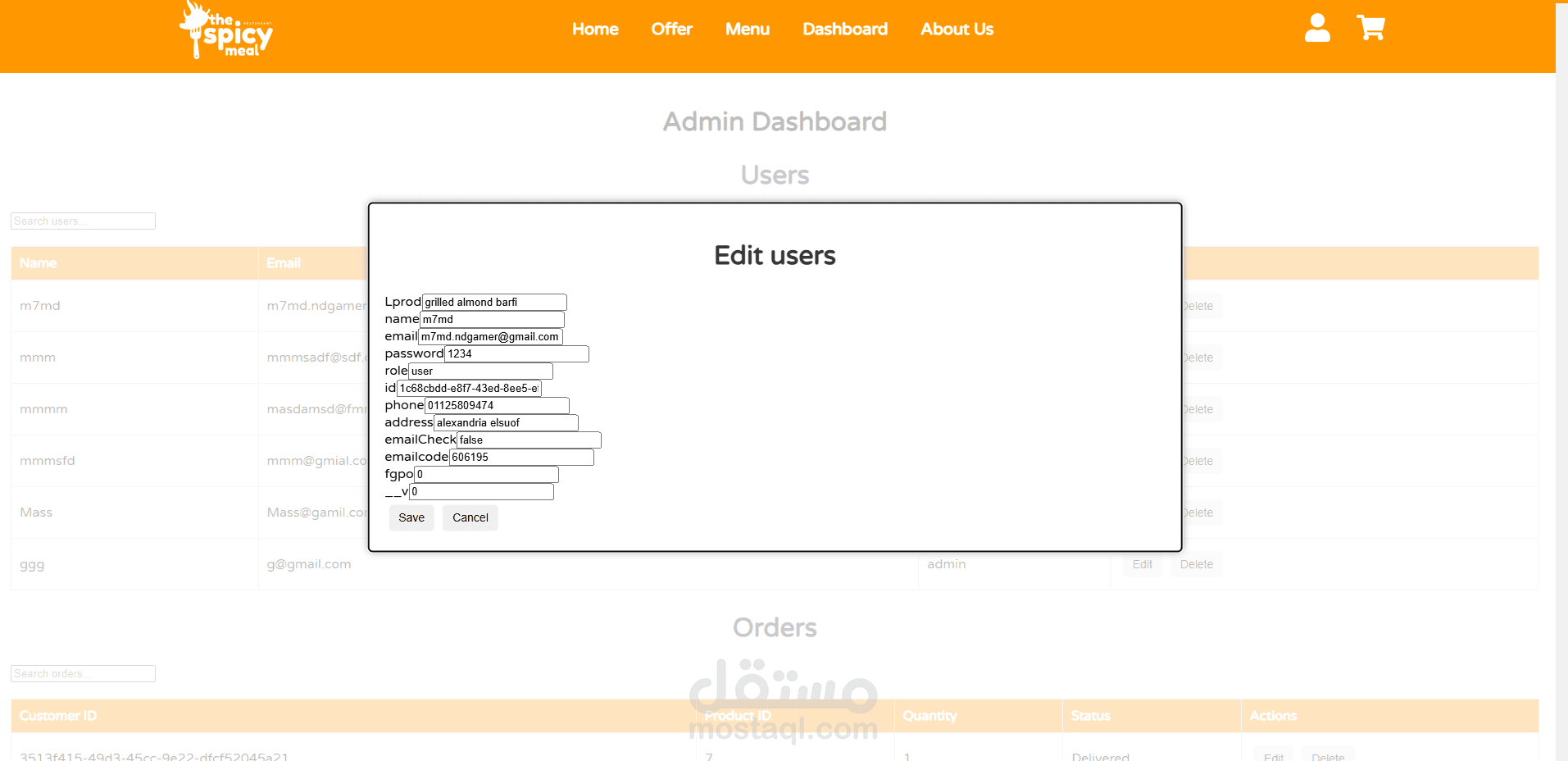Select the id input field
The image size is (1568, 761).
coord(469,388)
